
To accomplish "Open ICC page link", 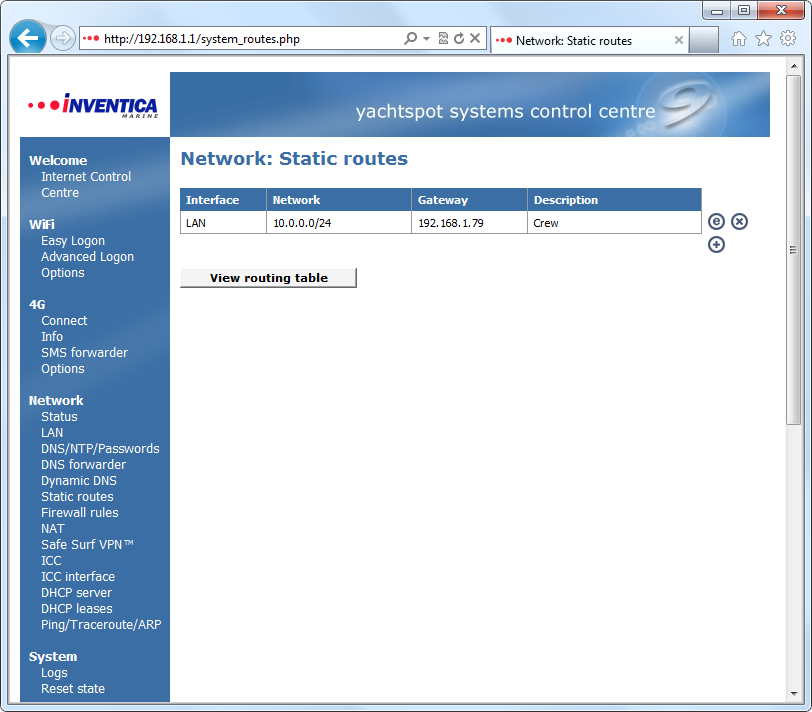I will (51, 561).
